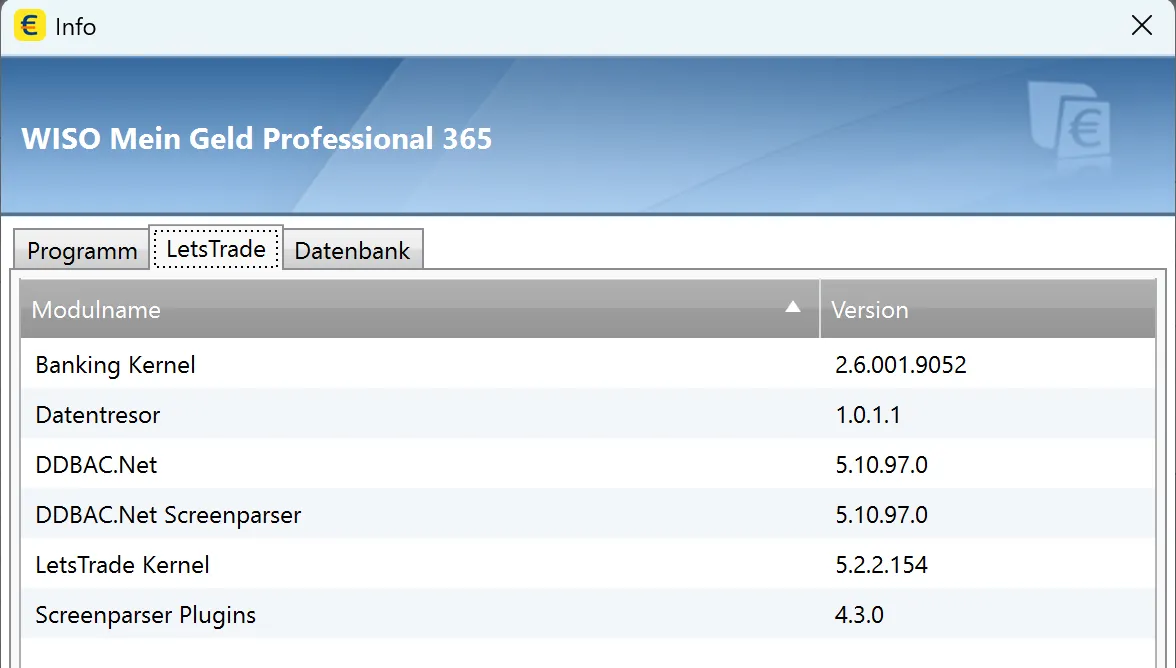1176x668 pixels.
Task: Select the 5.2.2.154 version cell
Action: (x=881, y=565)
